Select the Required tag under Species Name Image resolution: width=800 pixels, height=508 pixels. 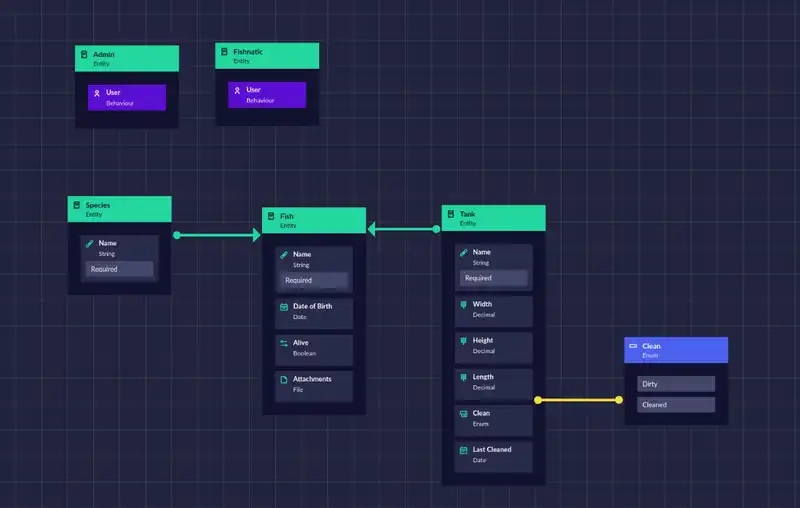pyautogui.click(x=119, y=269)
